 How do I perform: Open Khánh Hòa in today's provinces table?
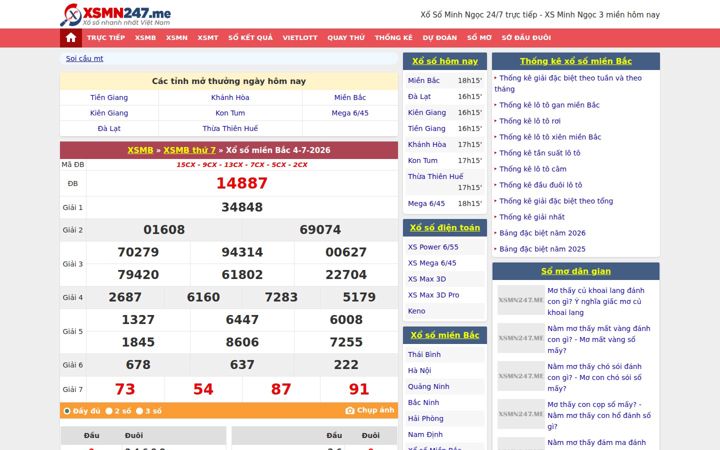[x=230, y=97]
